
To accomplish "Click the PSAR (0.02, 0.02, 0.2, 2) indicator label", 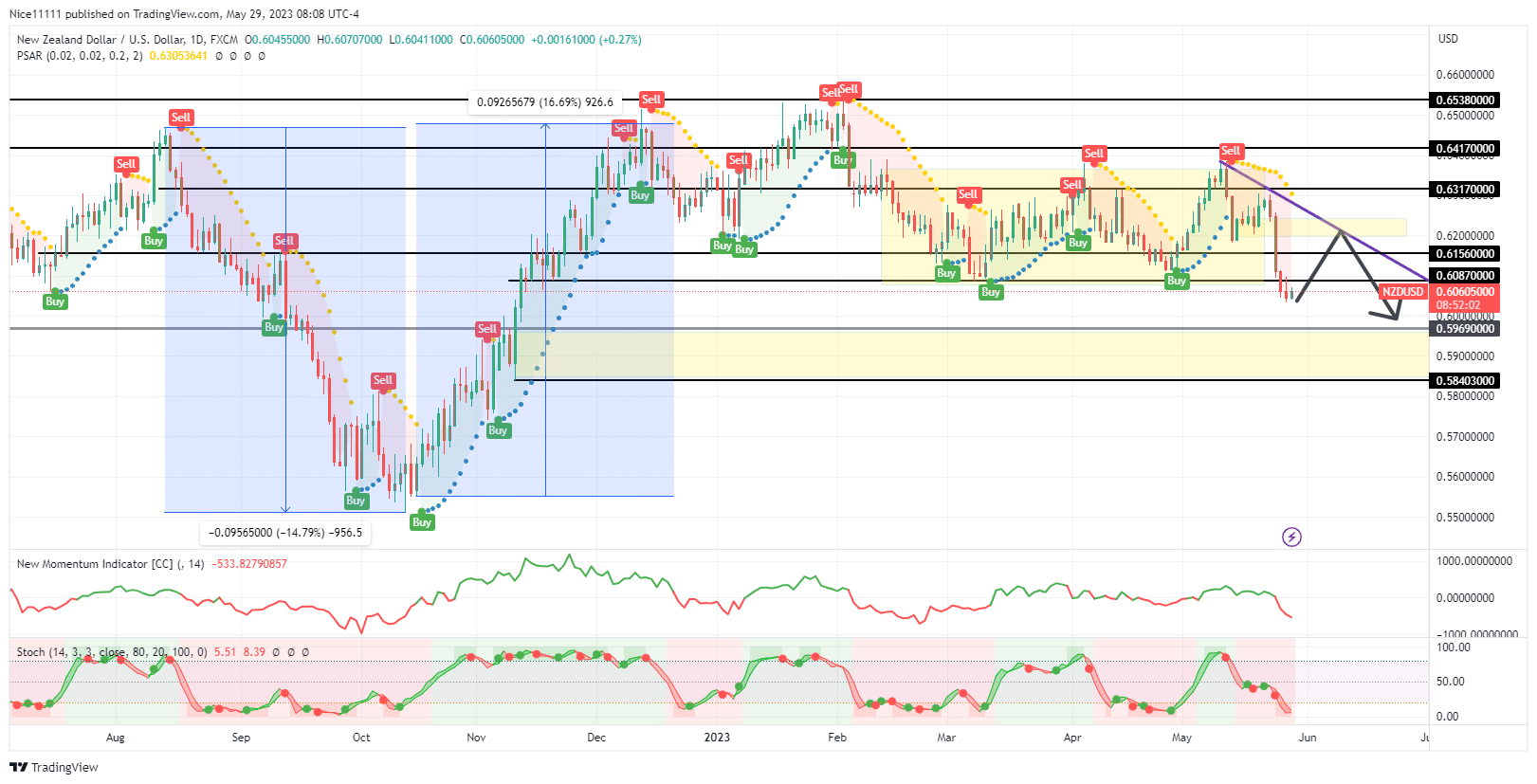I will tap(80, 56).
